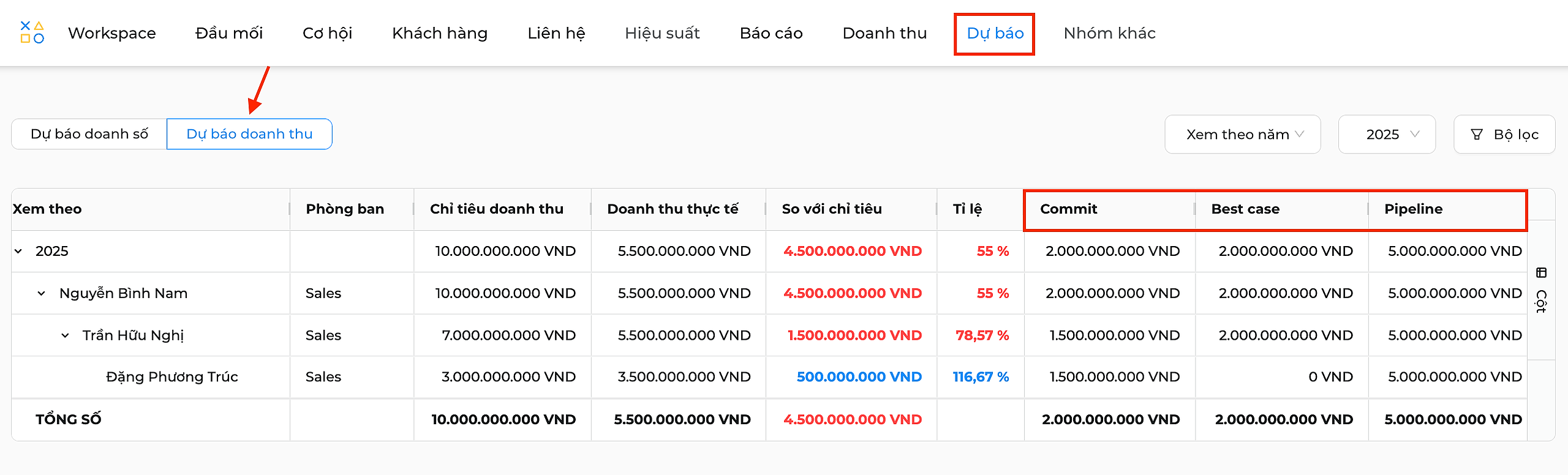Go to the Doanh thu tab
Image resolution: width=1568 pixels, height=475 pixels.
click(884, 33)
